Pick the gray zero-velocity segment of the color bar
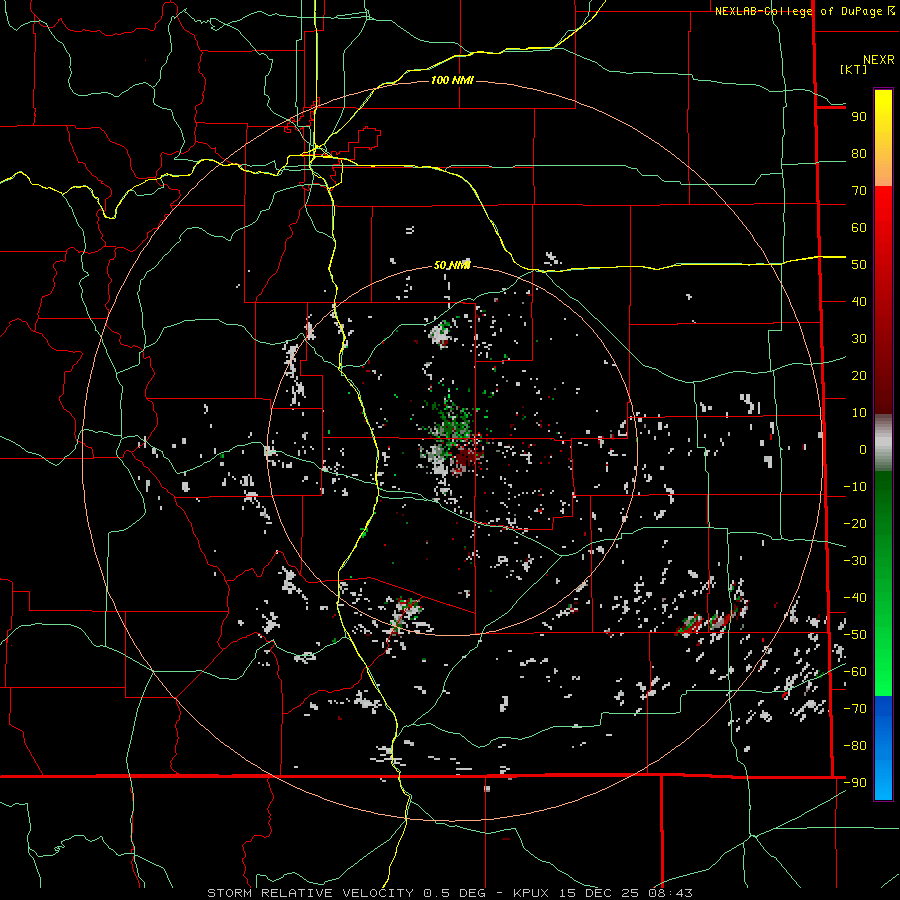 (x=883, y=443)
